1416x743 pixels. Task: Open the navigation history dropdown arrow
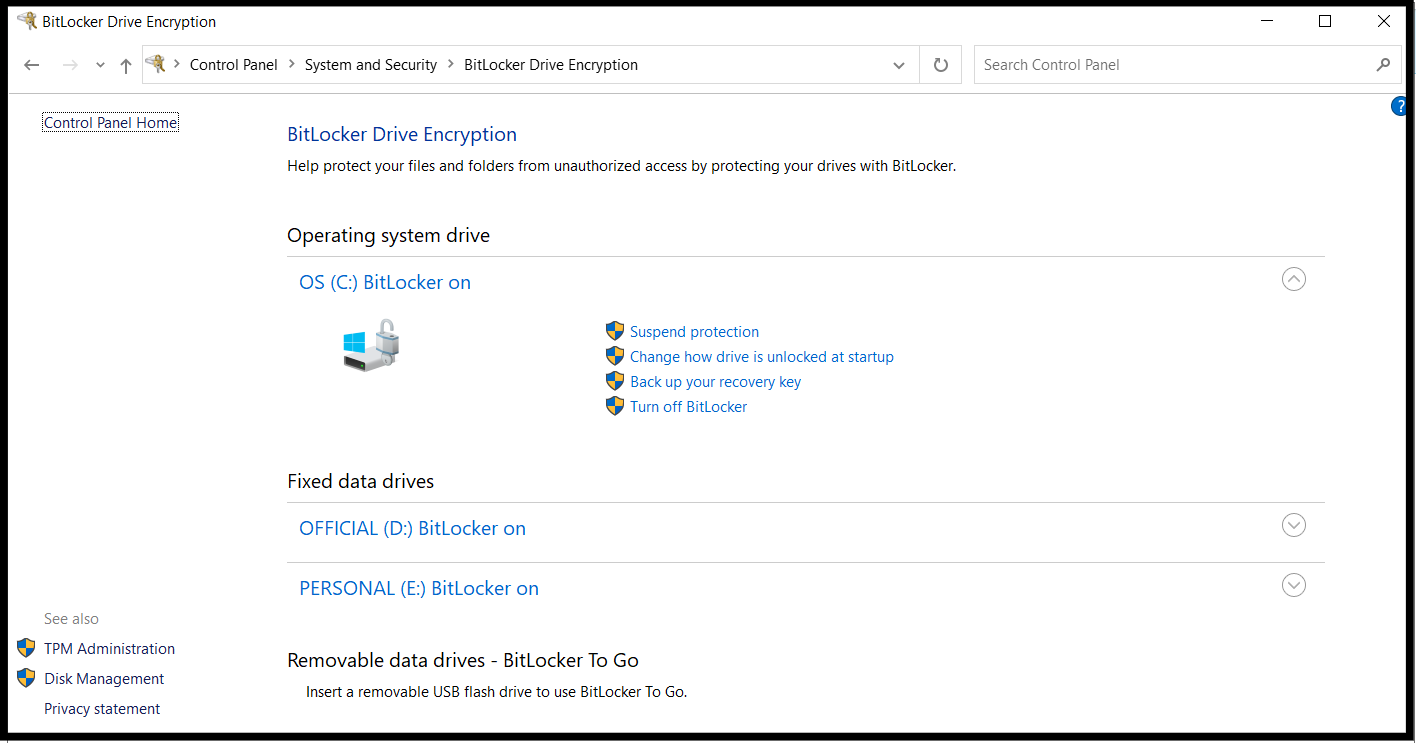coord(100,64)
